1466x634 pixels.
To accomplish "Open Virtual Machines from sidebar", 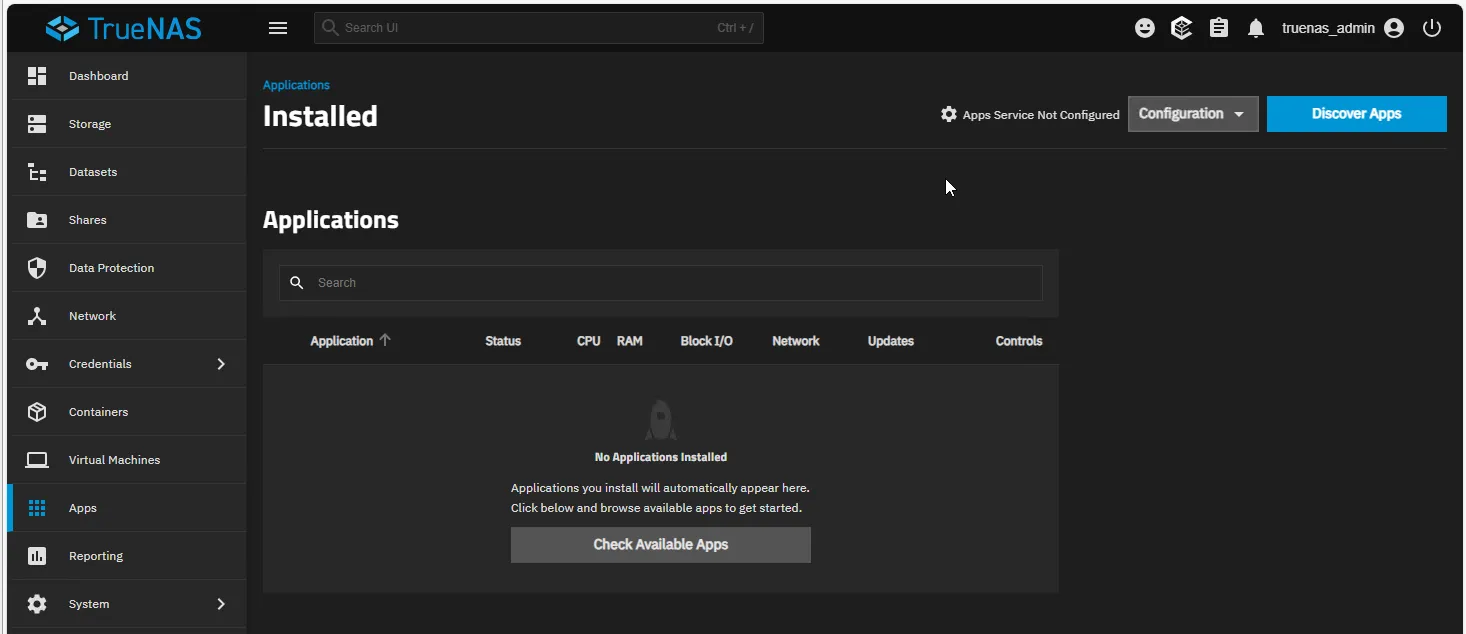I will (x=114, y=460).
